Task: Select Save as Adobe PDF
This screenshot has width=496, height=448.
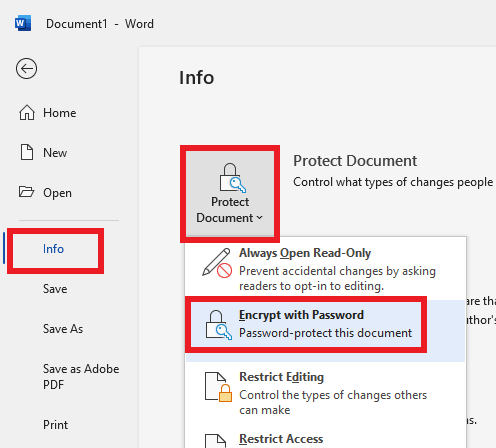Action: (x=81, y=377)
